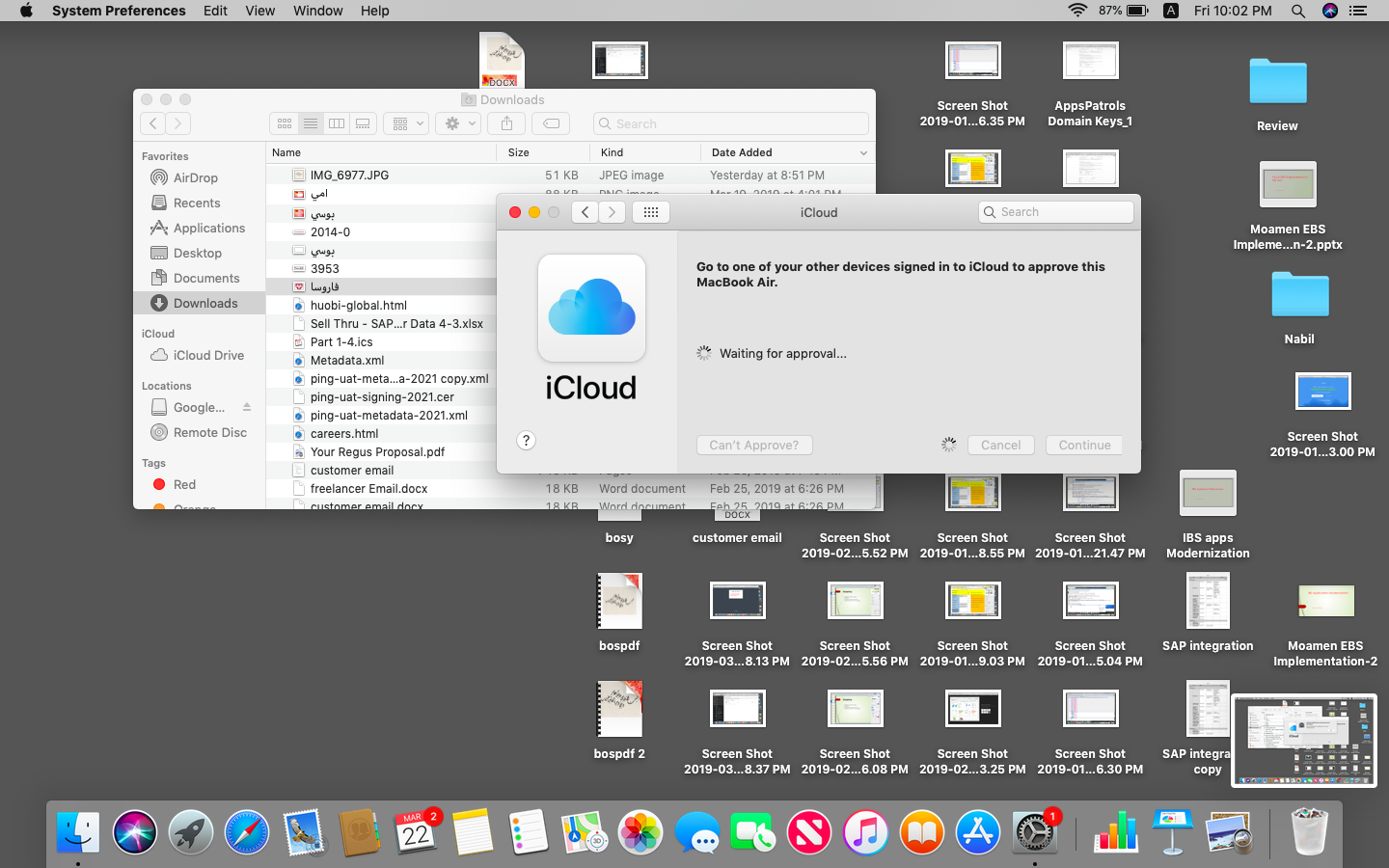Click the floating screenshot preview thumbnail
1389x868 pixels.
pos(1304,741)
